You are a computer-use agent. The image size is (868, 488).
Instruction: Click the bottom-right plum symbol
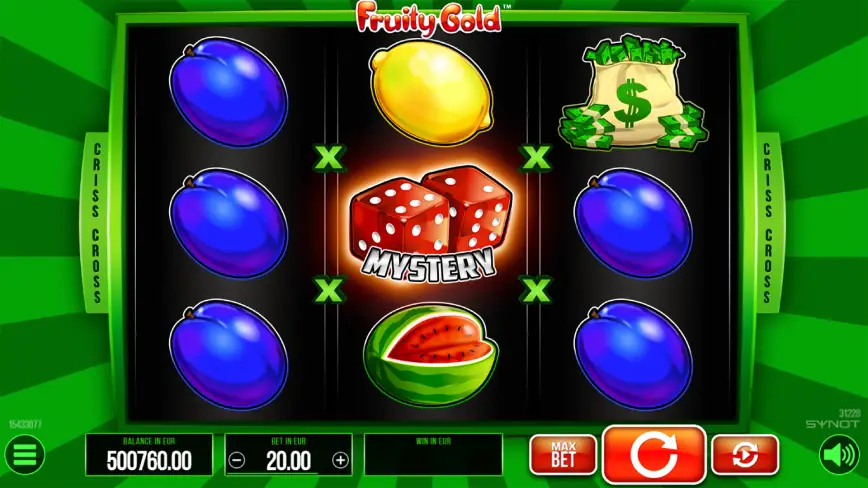click(634, 355)
